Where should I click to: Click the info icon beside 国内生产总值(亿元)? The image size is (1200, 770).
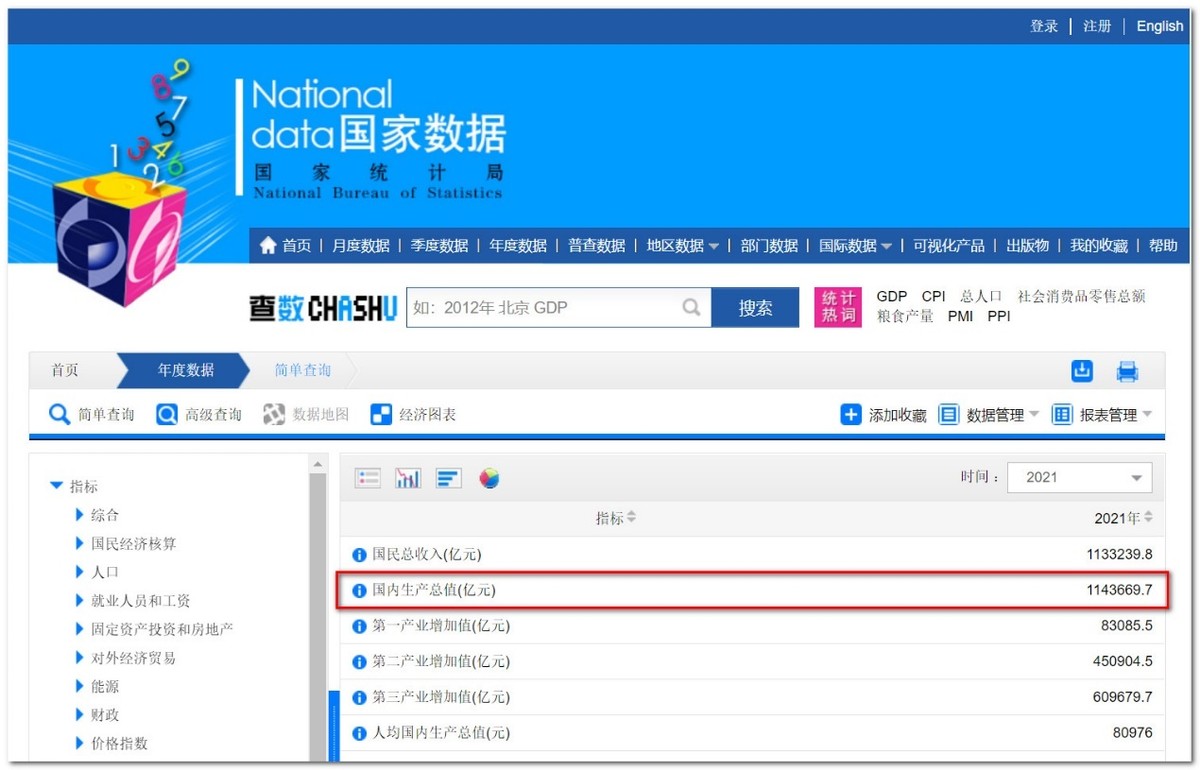tap(359, 590)
